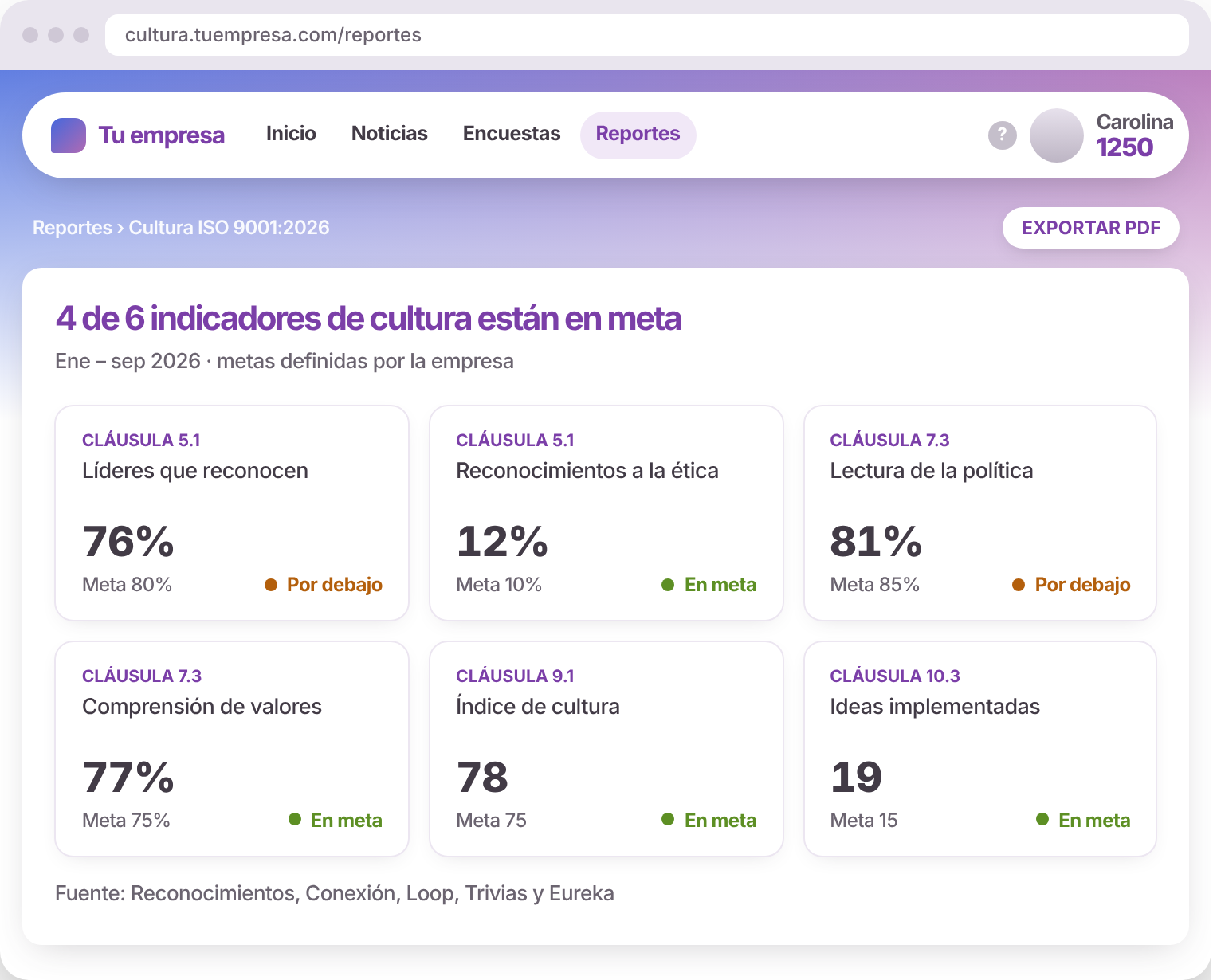Open the Líderes que reconocen card title
This screenshot has height=980, width=1213.
point(195,471)
